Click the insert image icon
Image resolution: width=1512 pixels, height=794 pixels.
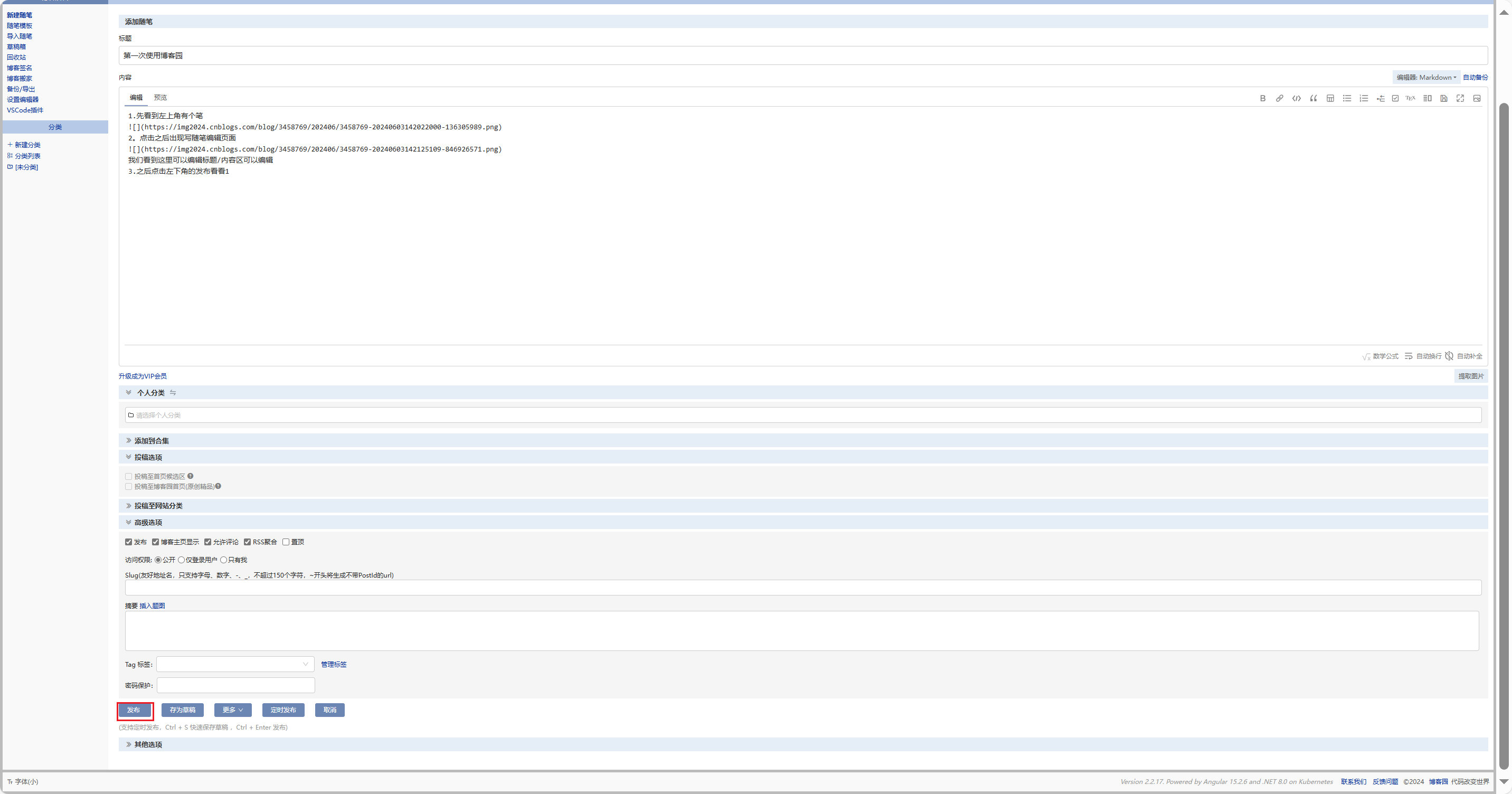1477,98
